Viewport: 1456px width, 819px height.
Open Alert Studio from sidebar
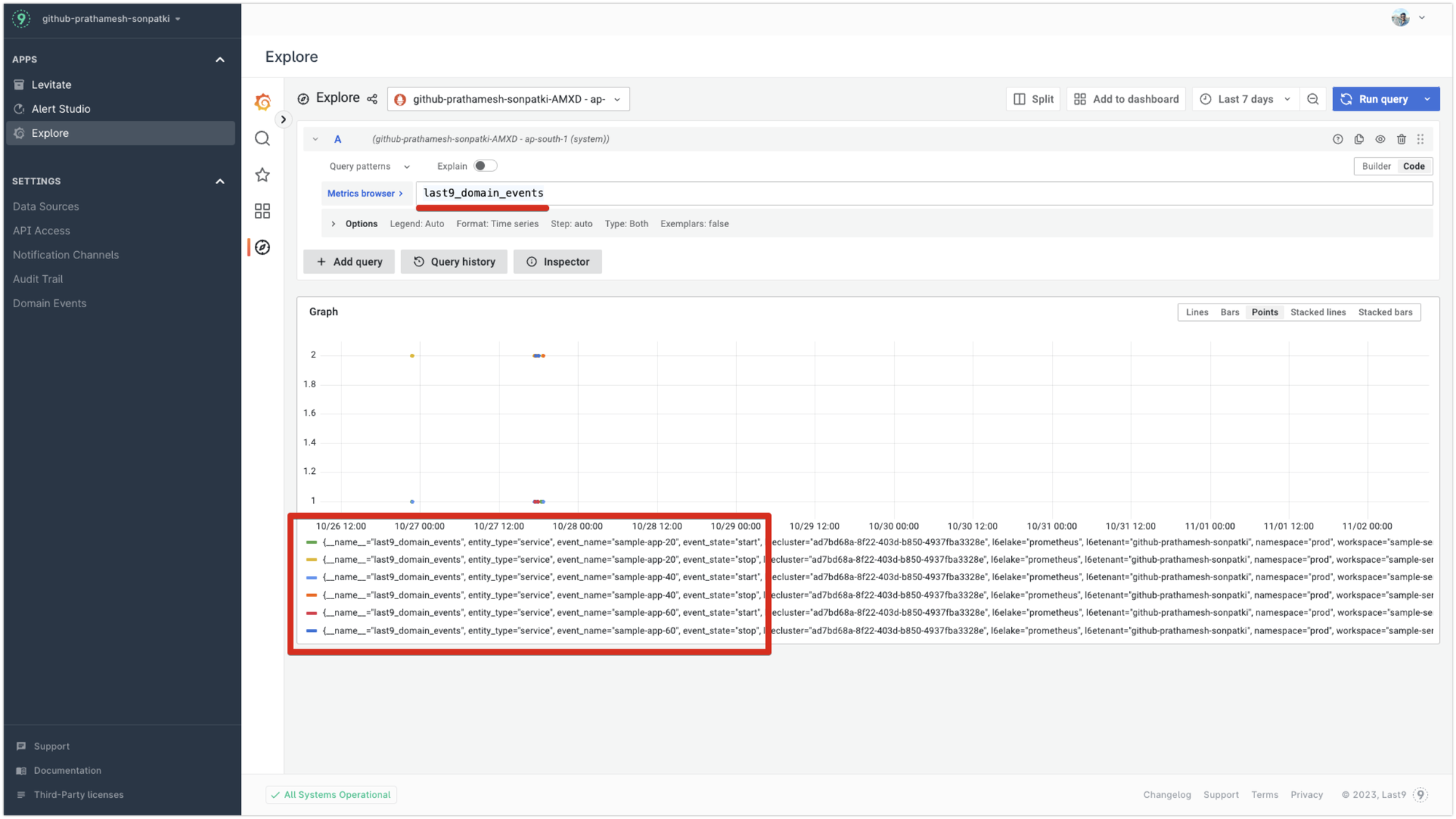point(60,108)
